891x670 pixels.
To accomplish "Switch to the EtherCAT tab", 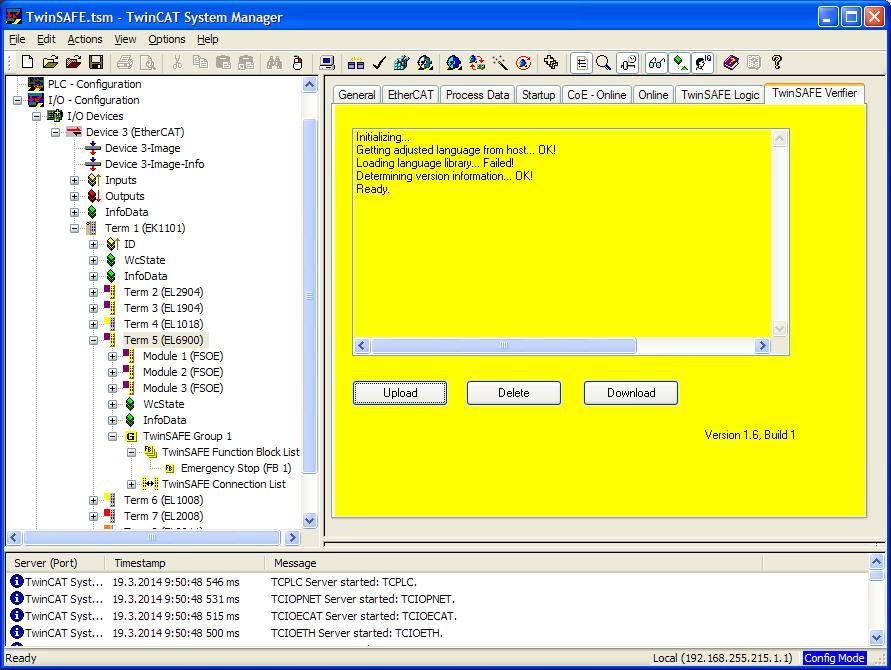I will click(x=410, y=95).
